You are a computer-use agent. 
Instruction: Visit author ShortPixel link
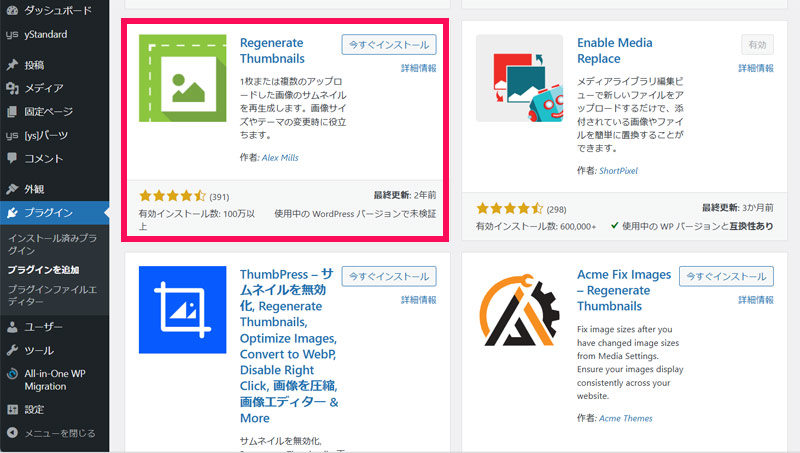point(618,171)
